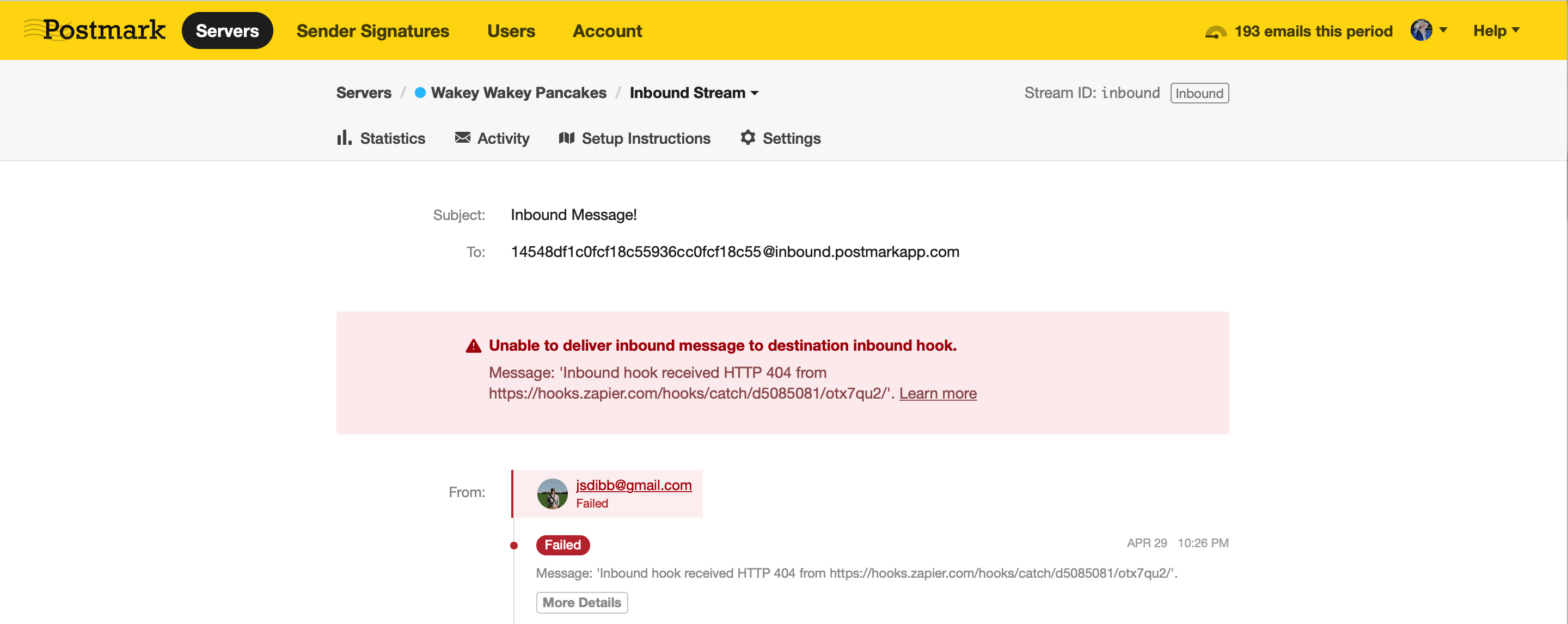Click the Inbound stream type badge

coord(1199,93)
